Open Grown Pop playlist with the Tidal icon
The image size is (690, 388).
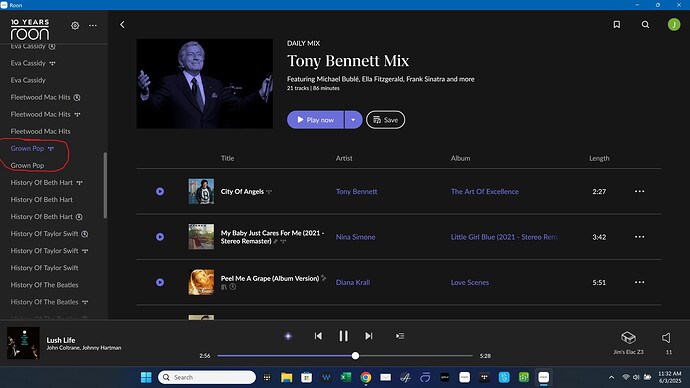click(x=32, y=148)
